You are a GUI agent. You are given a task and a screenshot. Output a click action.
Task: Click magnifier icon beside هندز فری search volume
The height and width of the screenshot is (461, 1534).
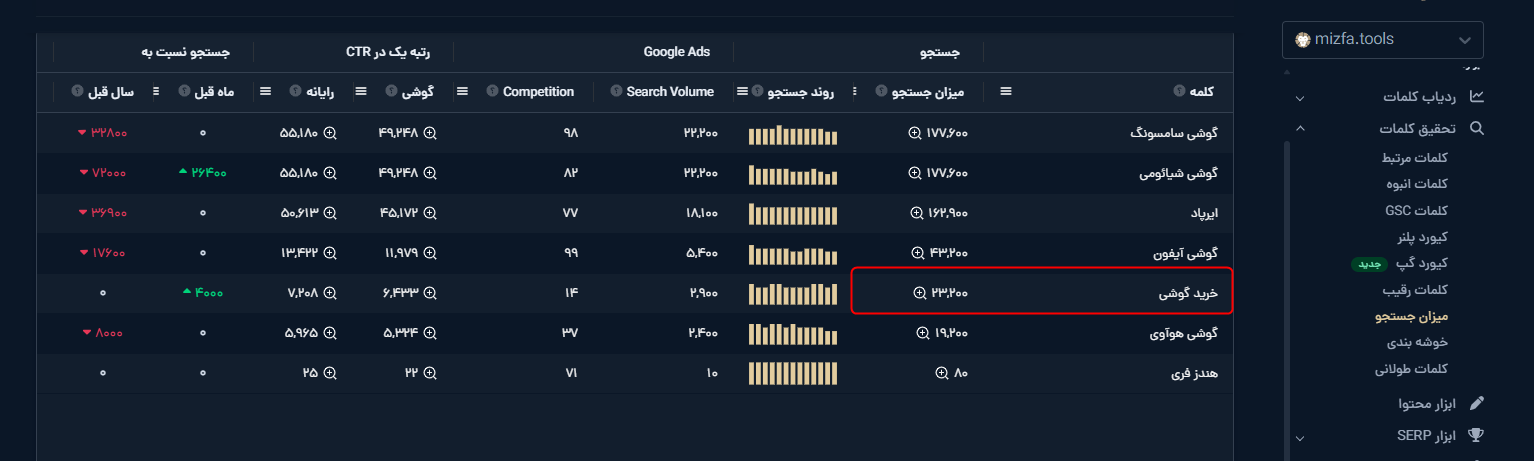[x=941, y=373]
